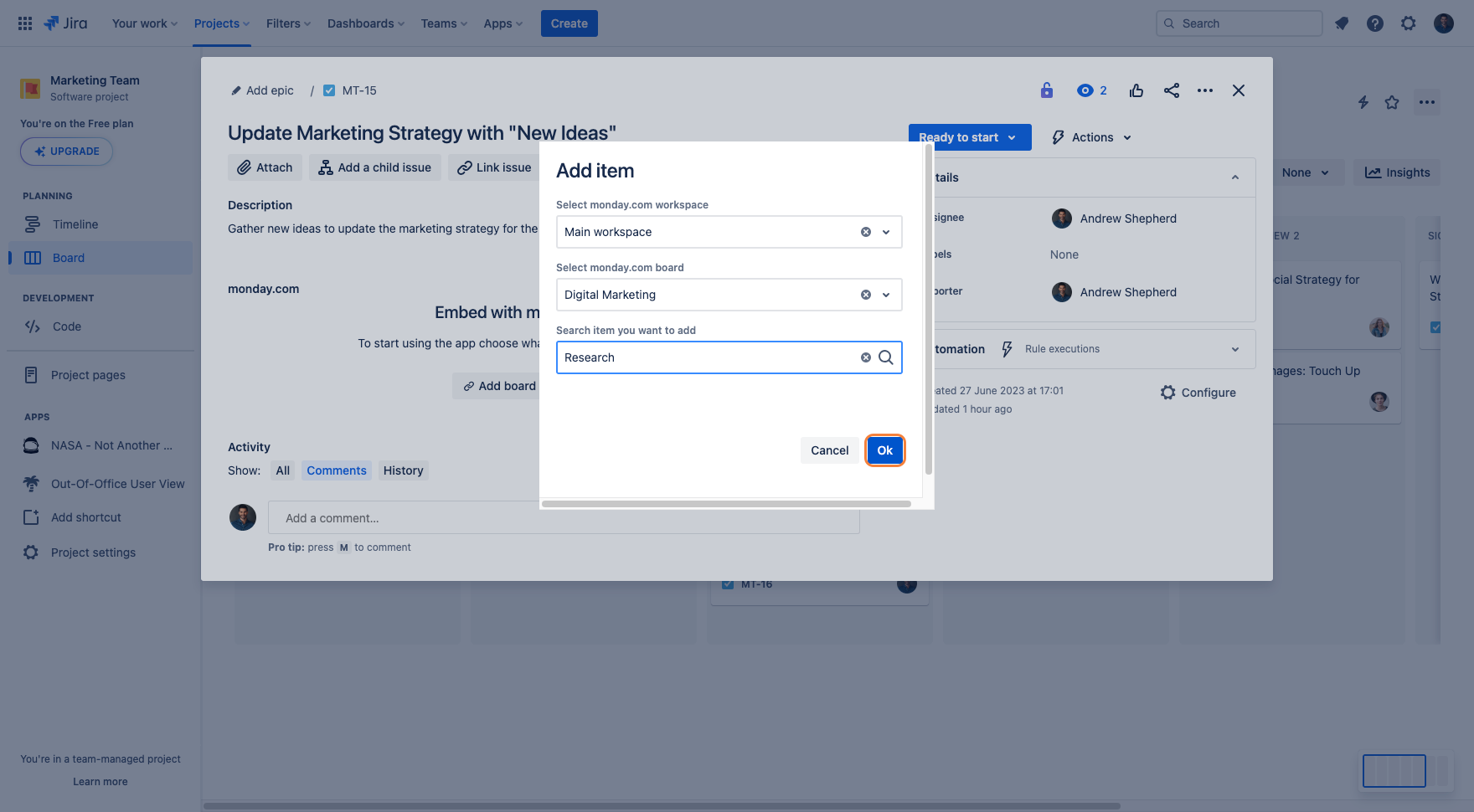Open the Actions dropdown

click(1091, 137)
